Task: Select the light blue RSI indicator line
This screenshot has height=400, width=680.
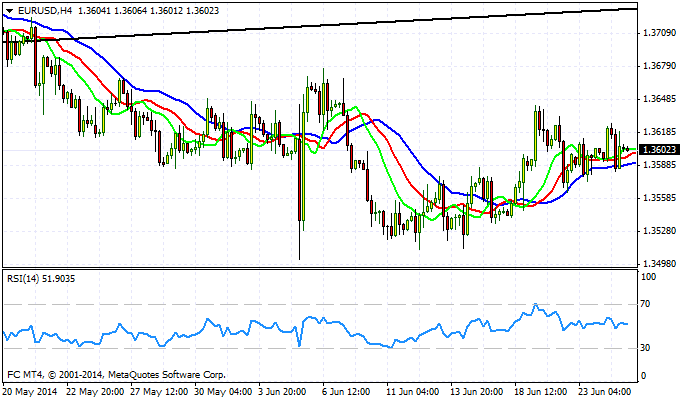Action: click(315, 327)
